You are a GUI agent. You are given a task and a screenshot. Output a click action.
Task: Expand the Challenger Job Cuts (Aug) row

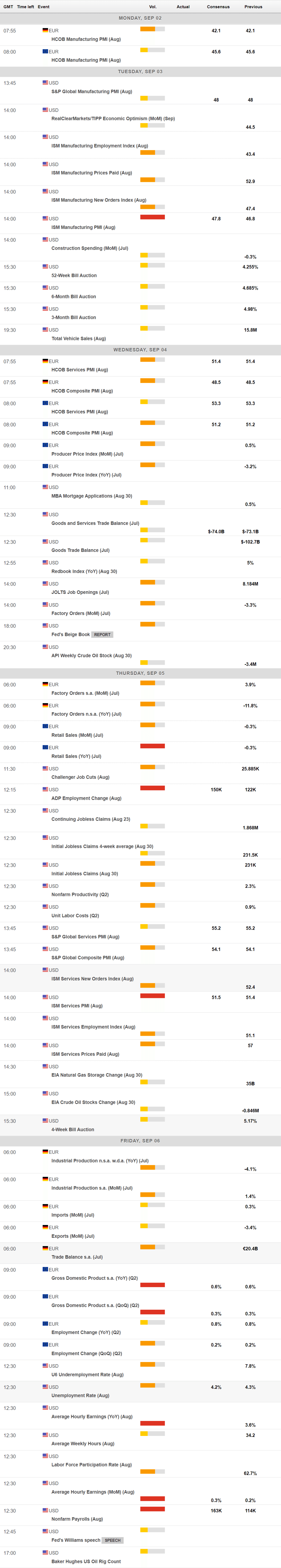coord(80,777)
